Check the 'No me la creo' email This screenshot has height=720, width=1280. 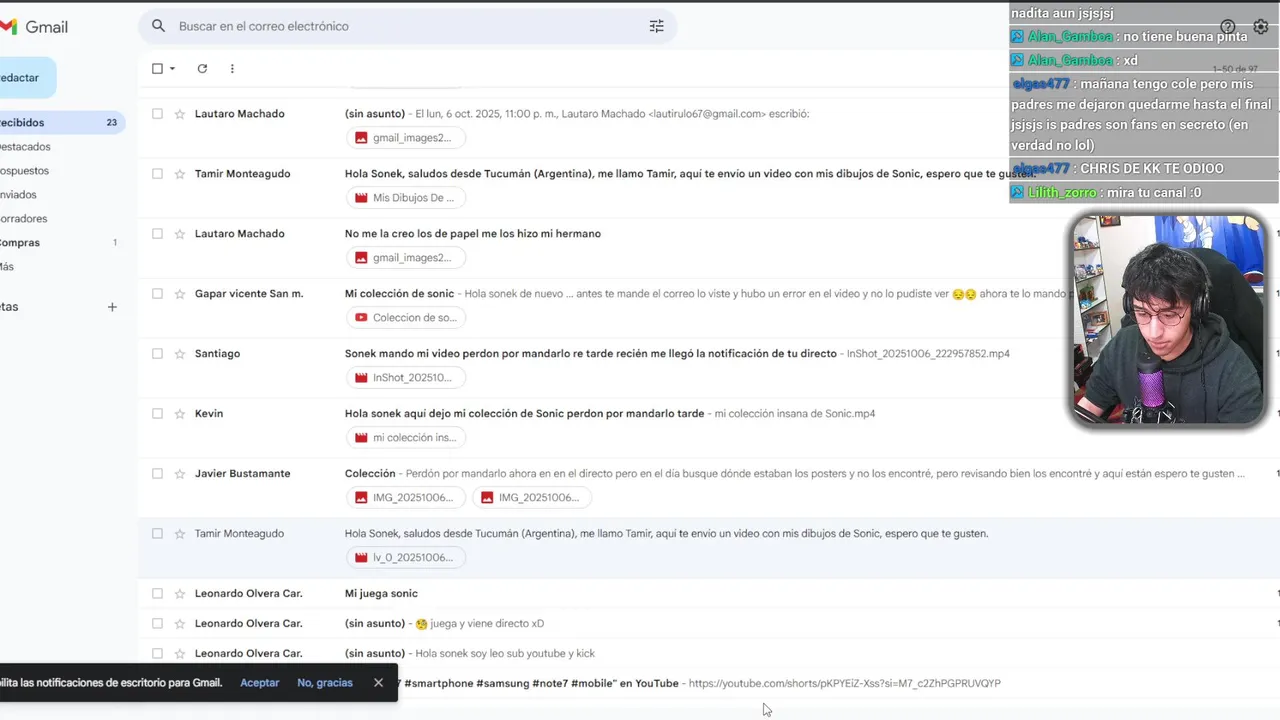coord(157,234)
